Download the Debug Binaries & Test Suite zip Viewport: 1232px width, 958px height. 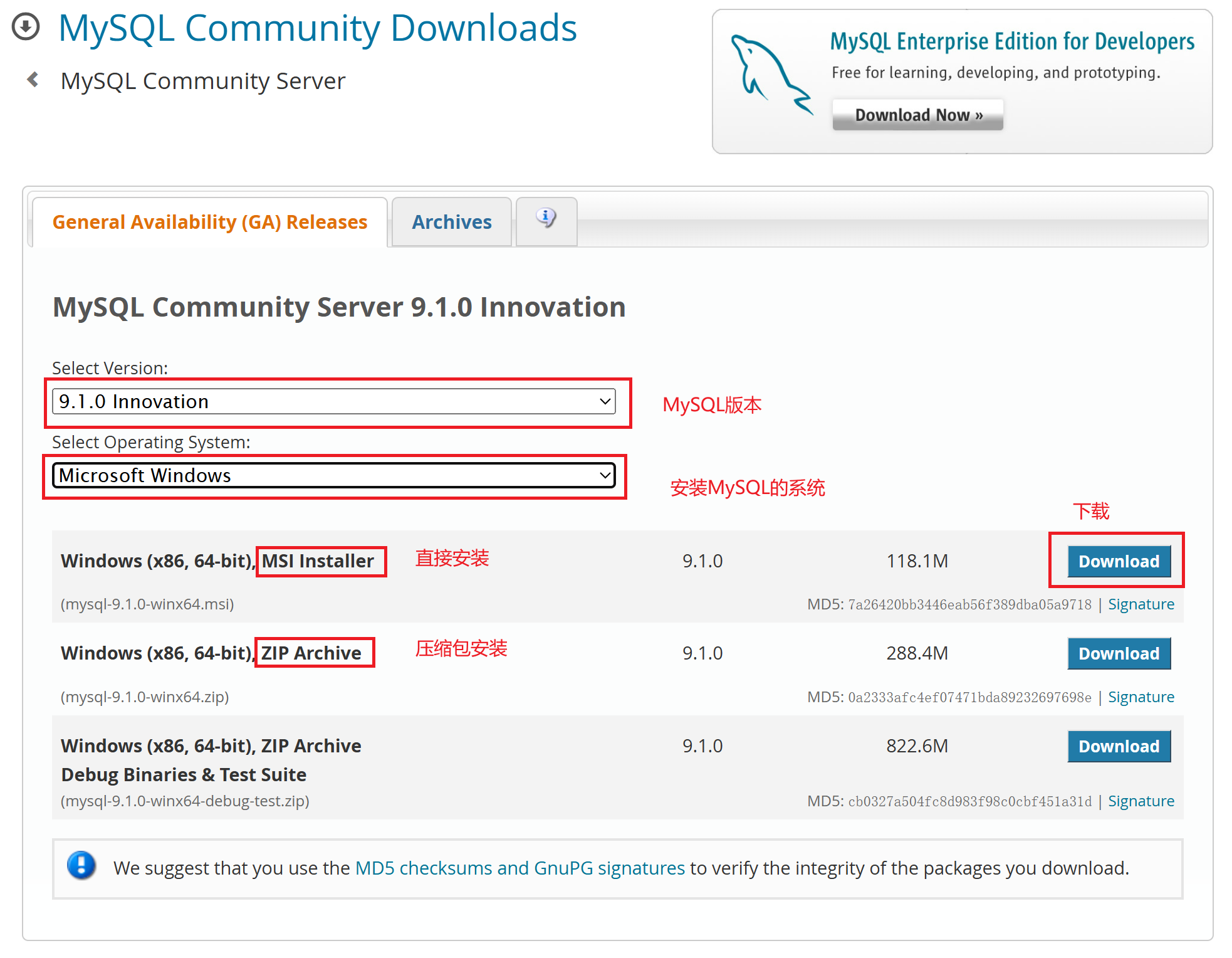1118,746
